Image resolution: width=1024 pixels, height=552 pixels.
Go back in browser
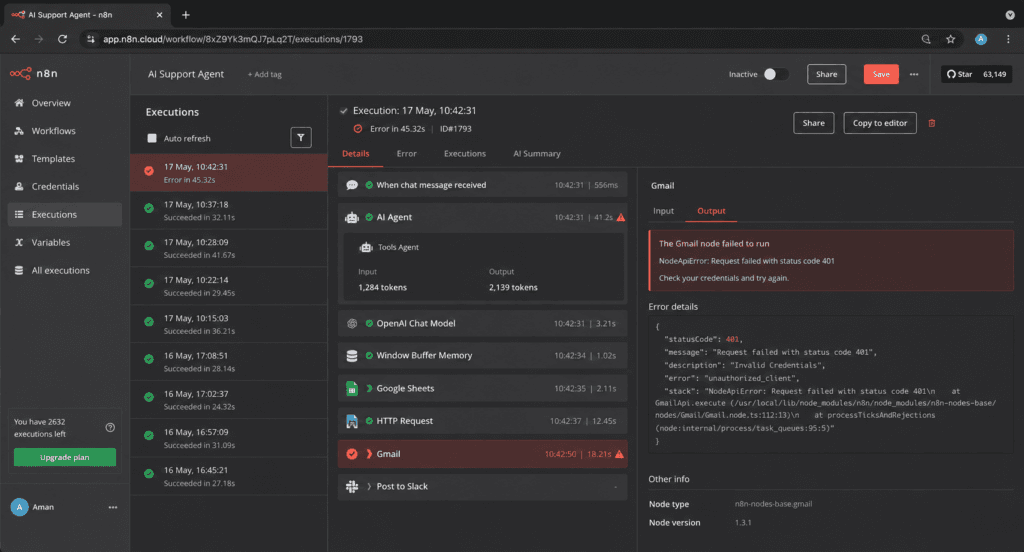[x=16, y=39]
